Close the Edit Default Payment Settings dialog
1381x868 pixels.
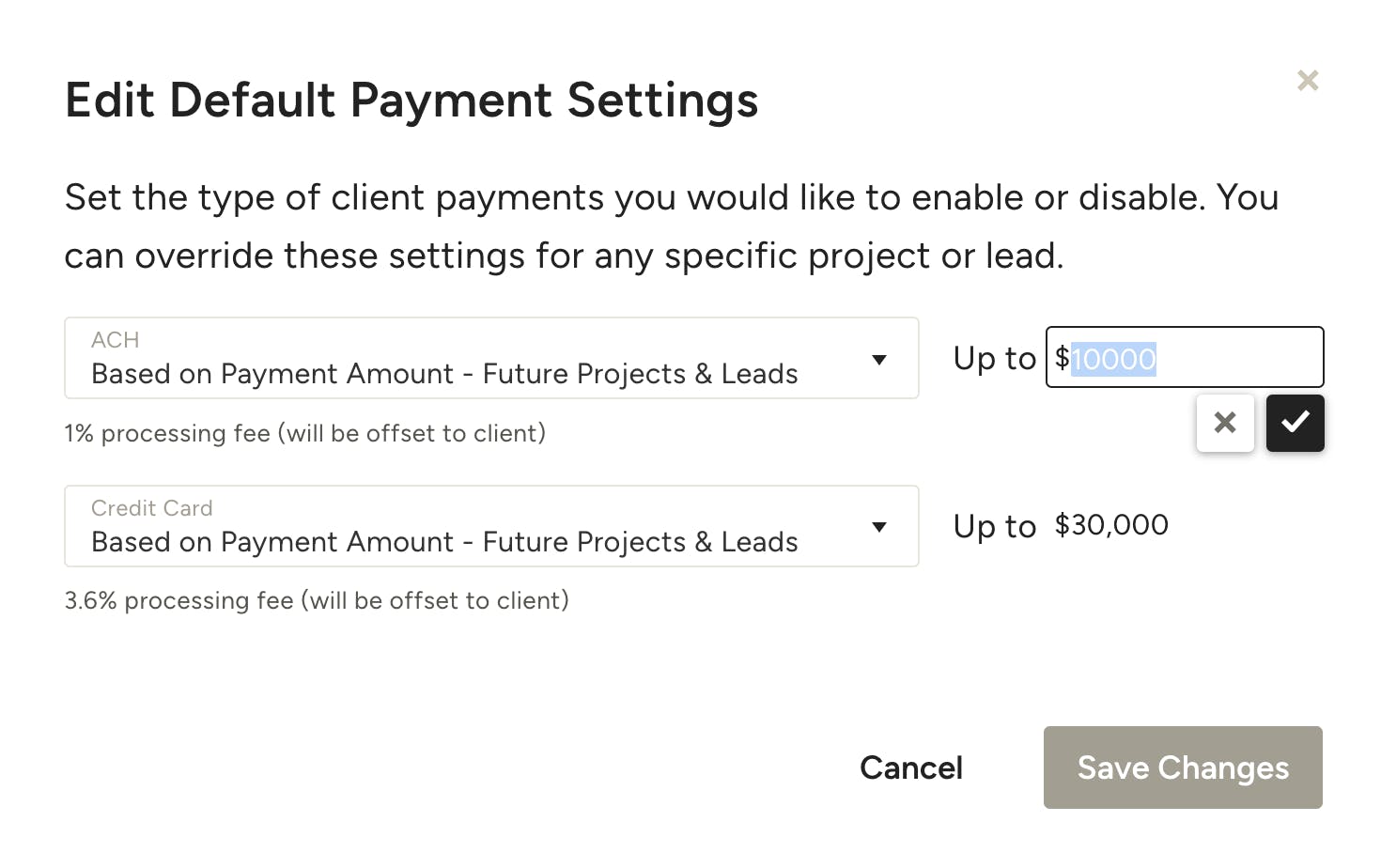[x=1307, y=81]
